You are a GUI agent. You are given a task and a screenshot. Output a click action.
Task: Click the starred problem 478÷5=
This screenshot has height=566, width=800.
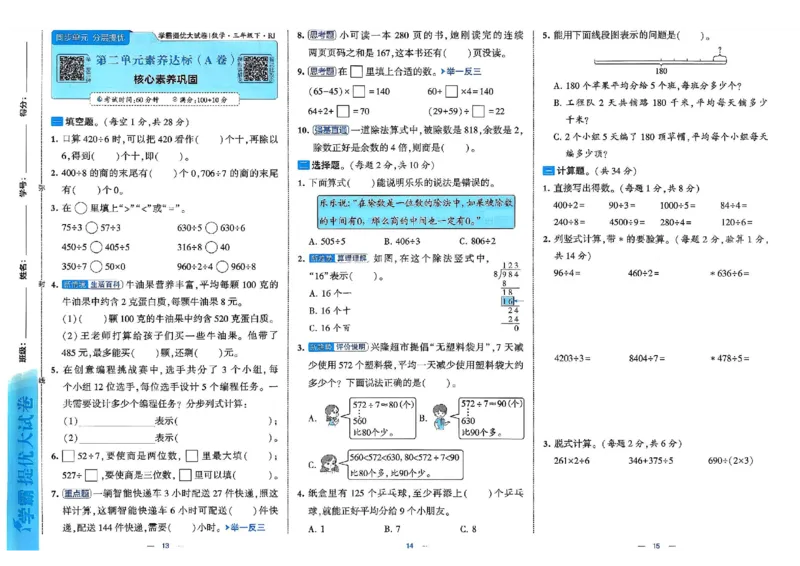coord(730,358)
